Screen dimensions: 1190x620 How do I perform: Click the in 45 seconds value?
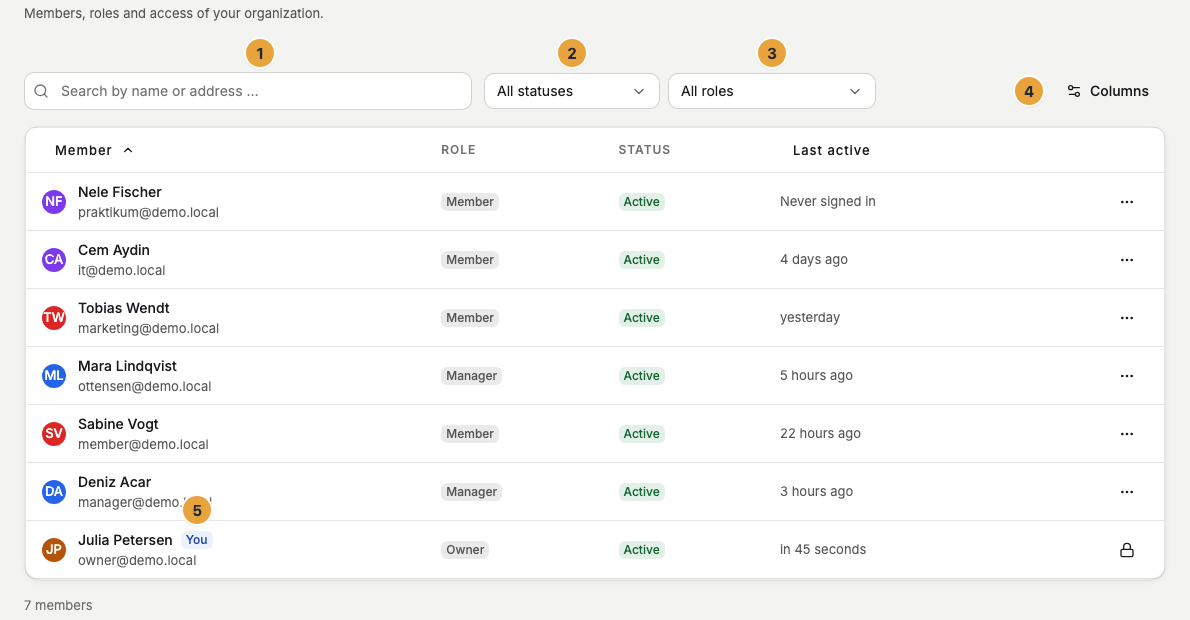[x=823, y=550]
